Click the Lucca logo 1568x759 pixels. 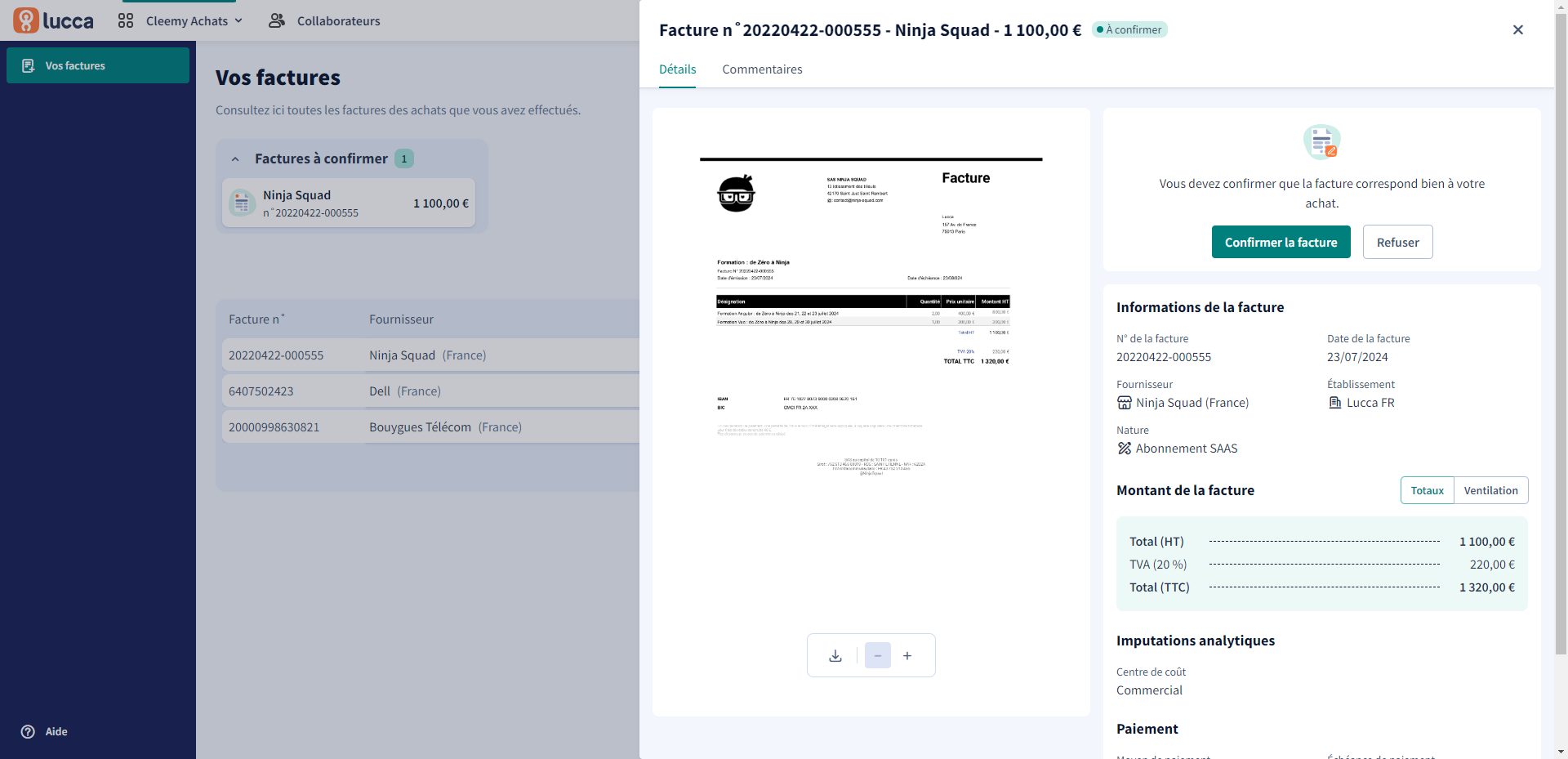[54, 20]
